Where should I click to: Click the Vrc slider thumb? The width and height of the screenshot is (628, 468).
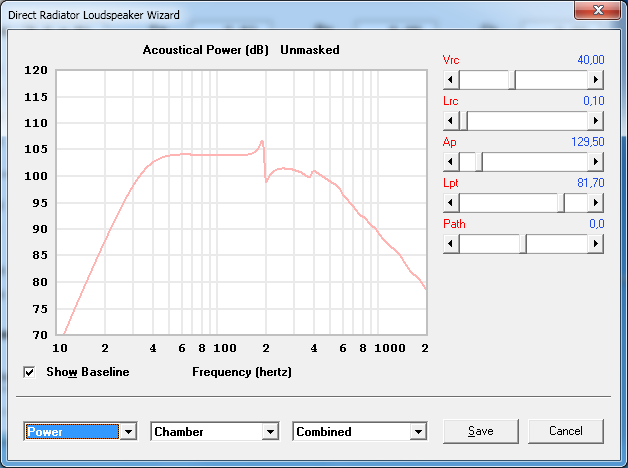point(512,80)
